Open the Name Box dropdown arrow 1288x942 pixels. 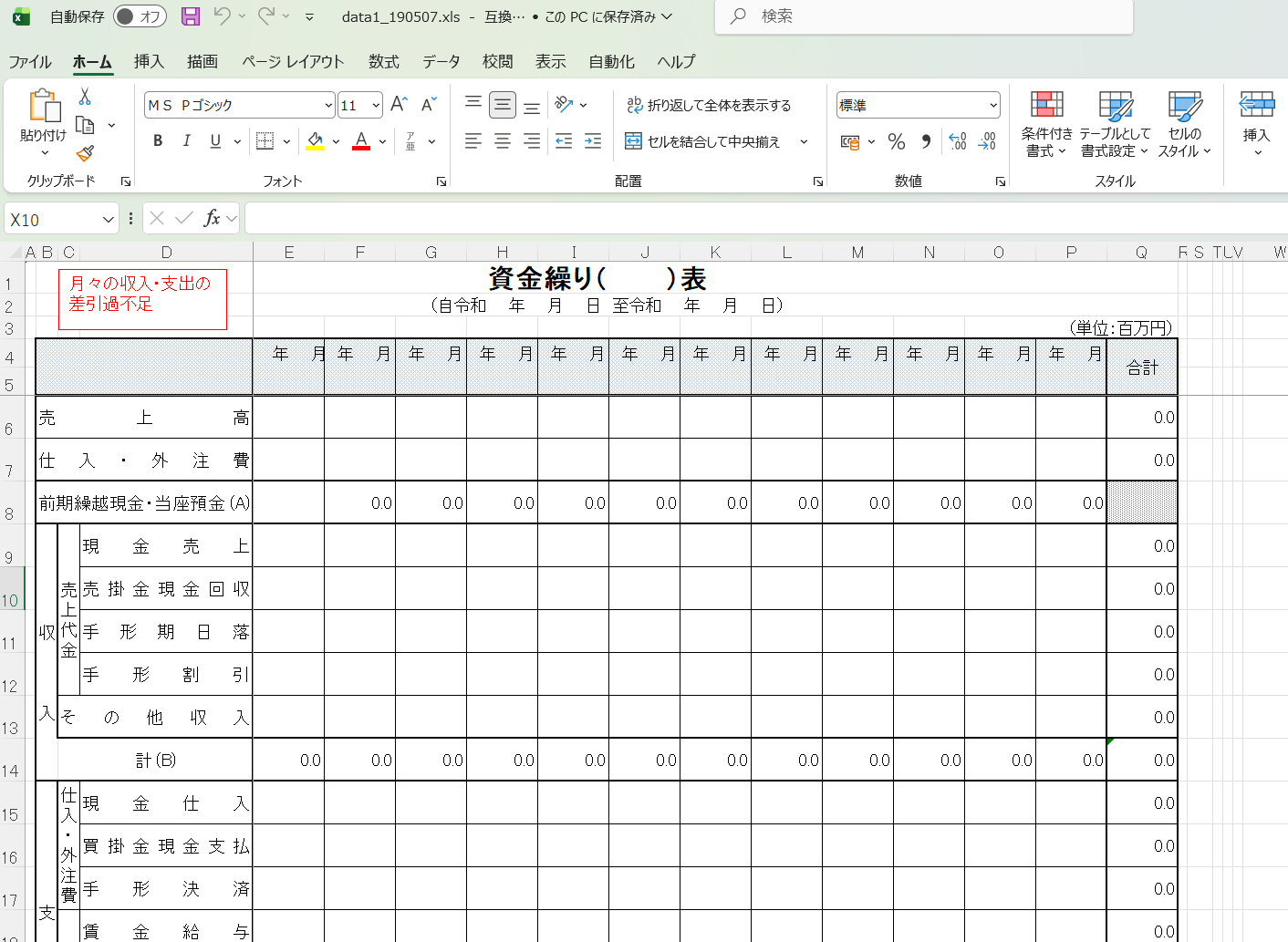(108, 219)
